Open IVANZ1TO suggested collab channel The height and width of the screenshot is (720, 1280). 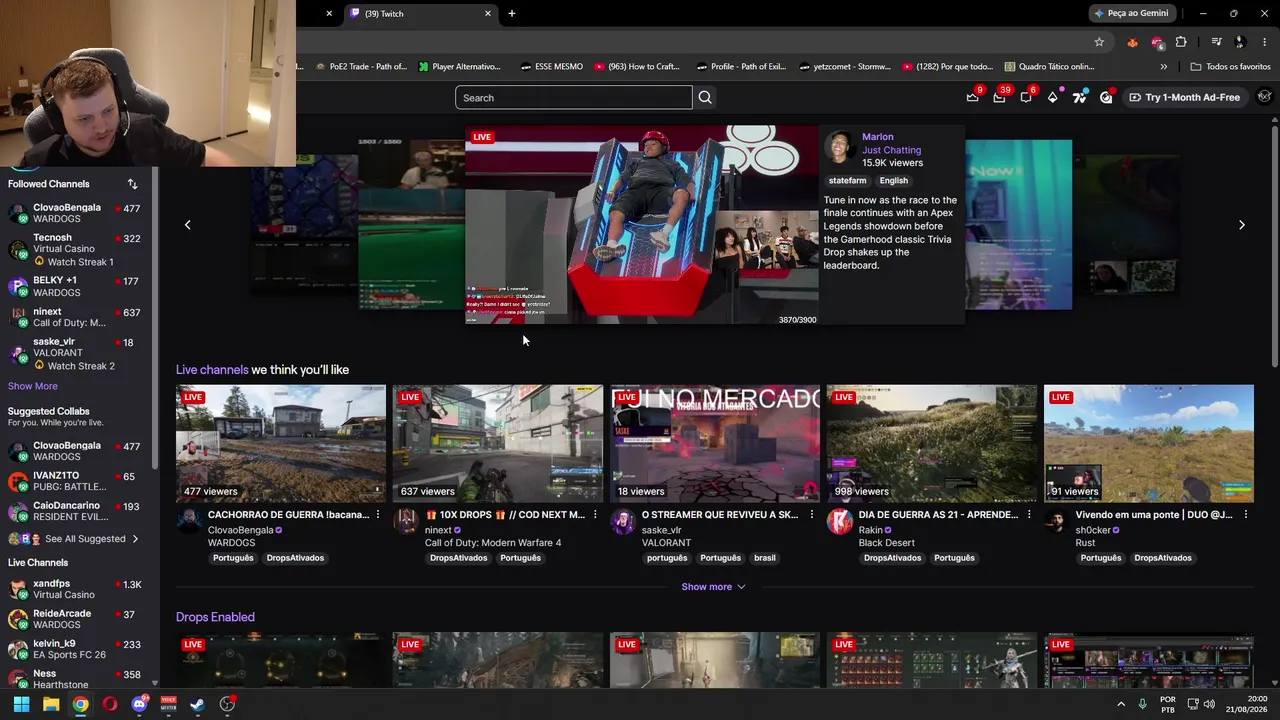[x=75, y=481]
